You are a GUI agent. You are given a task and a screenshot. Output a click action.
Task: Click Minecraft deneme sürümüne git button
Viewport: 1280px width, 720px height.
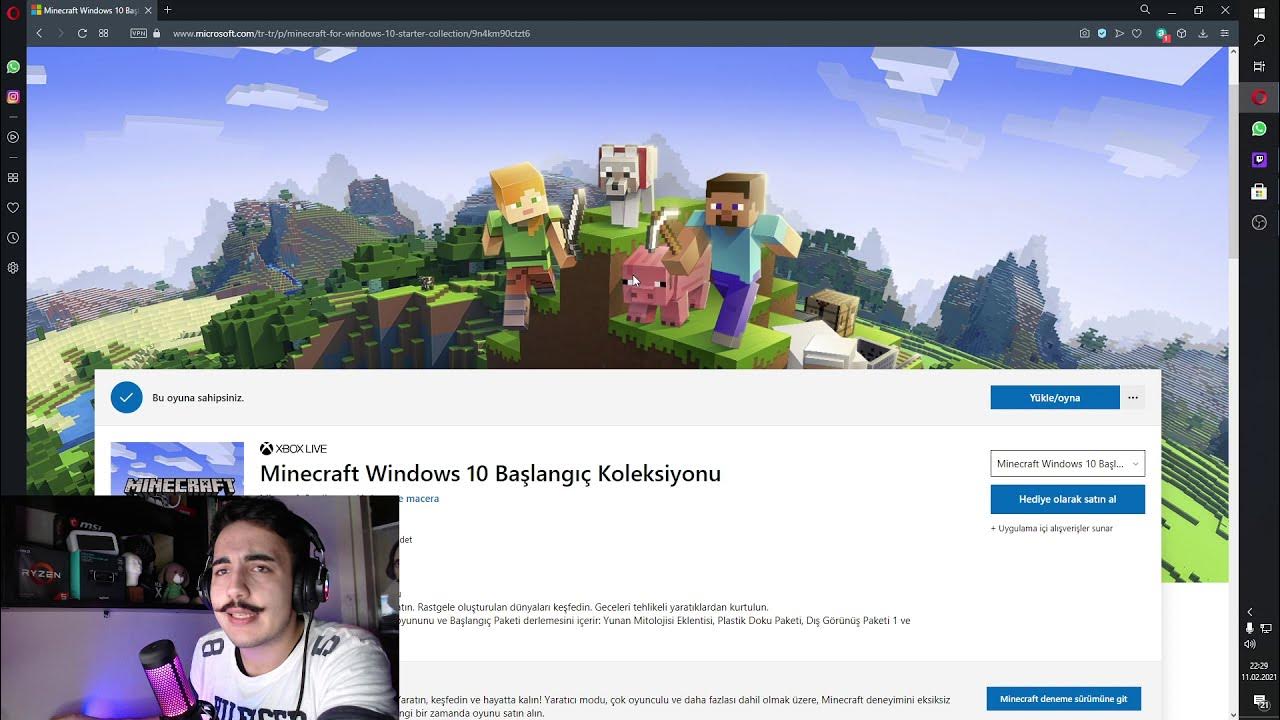click(x=1063, y=699)
